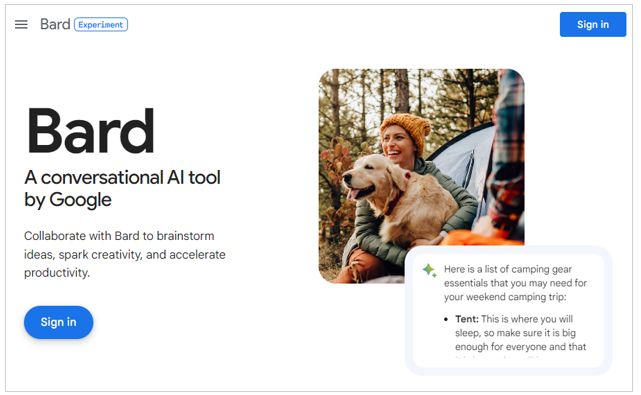Open the hamburger main menu

coord(21,25)
